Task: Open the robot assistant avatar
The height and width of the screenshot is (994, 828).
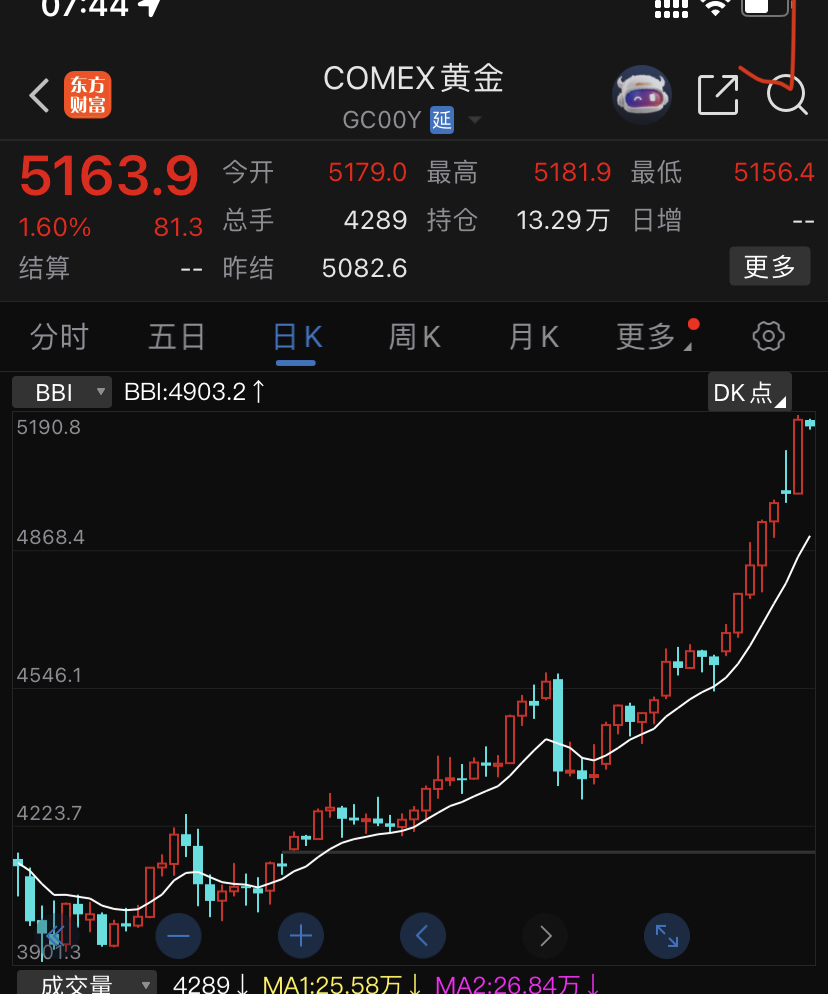Action: pyautogui.click(x=642, y=94)
